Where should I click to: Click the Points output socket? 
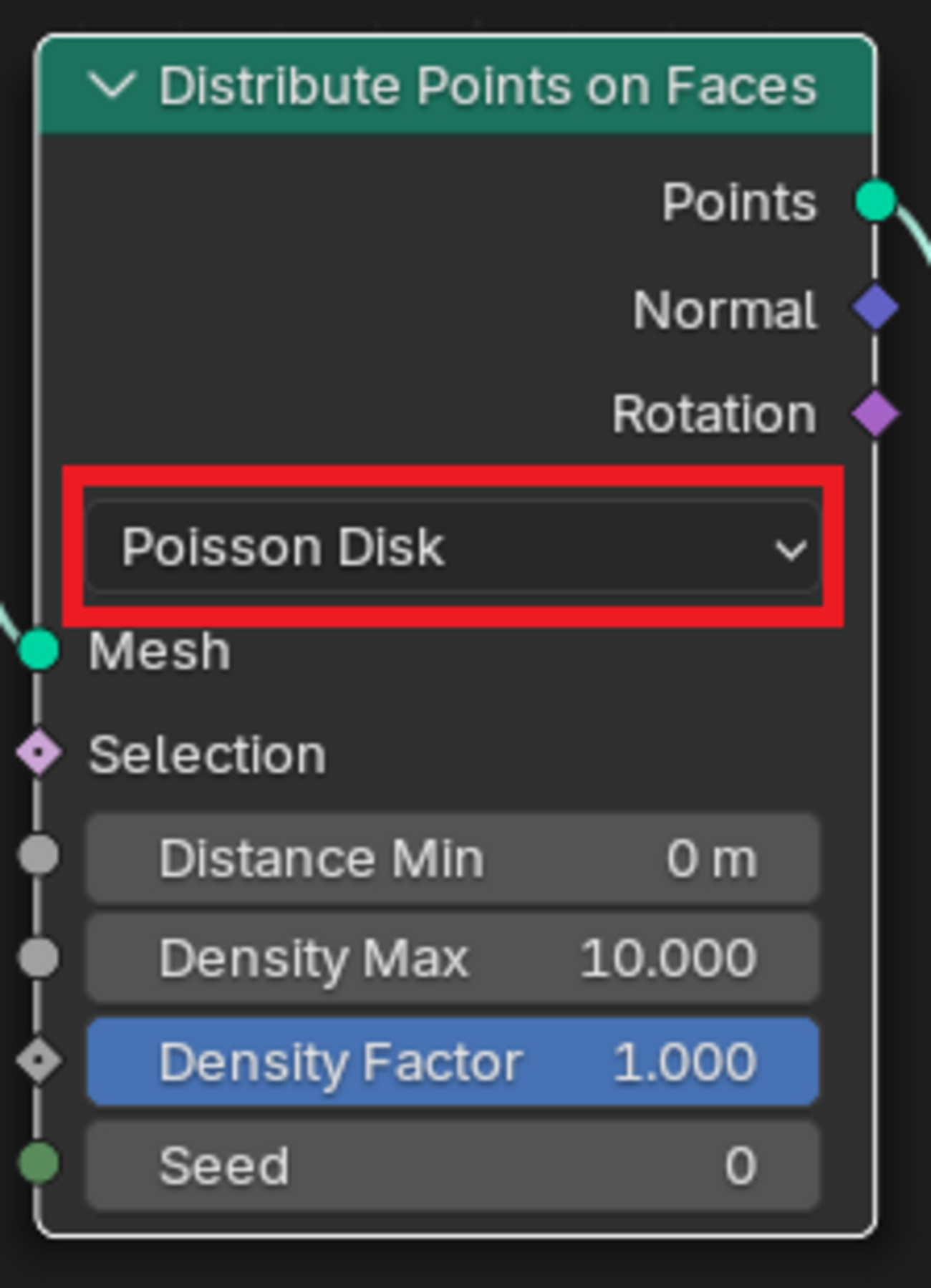coord(875,200)
